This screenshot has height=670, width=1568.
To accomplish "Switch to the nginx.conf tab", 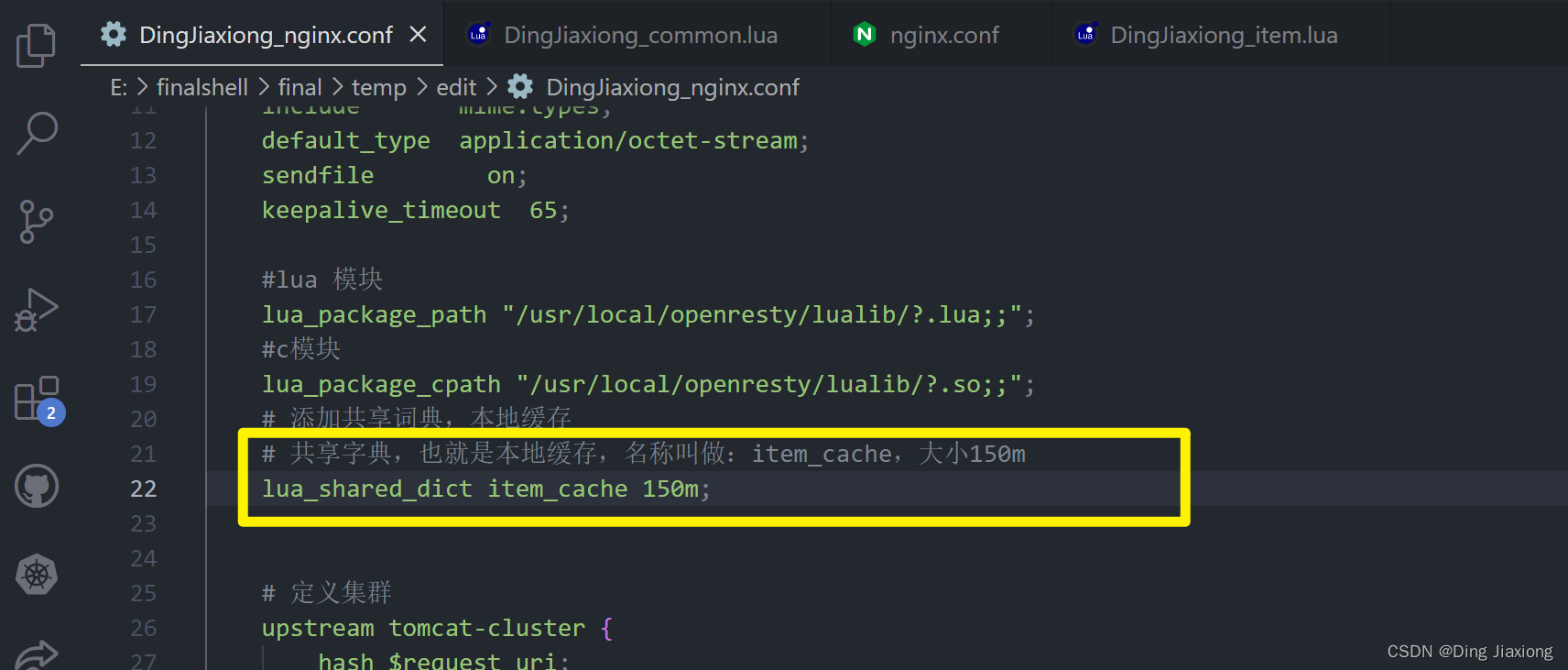I will coord(942,35).
